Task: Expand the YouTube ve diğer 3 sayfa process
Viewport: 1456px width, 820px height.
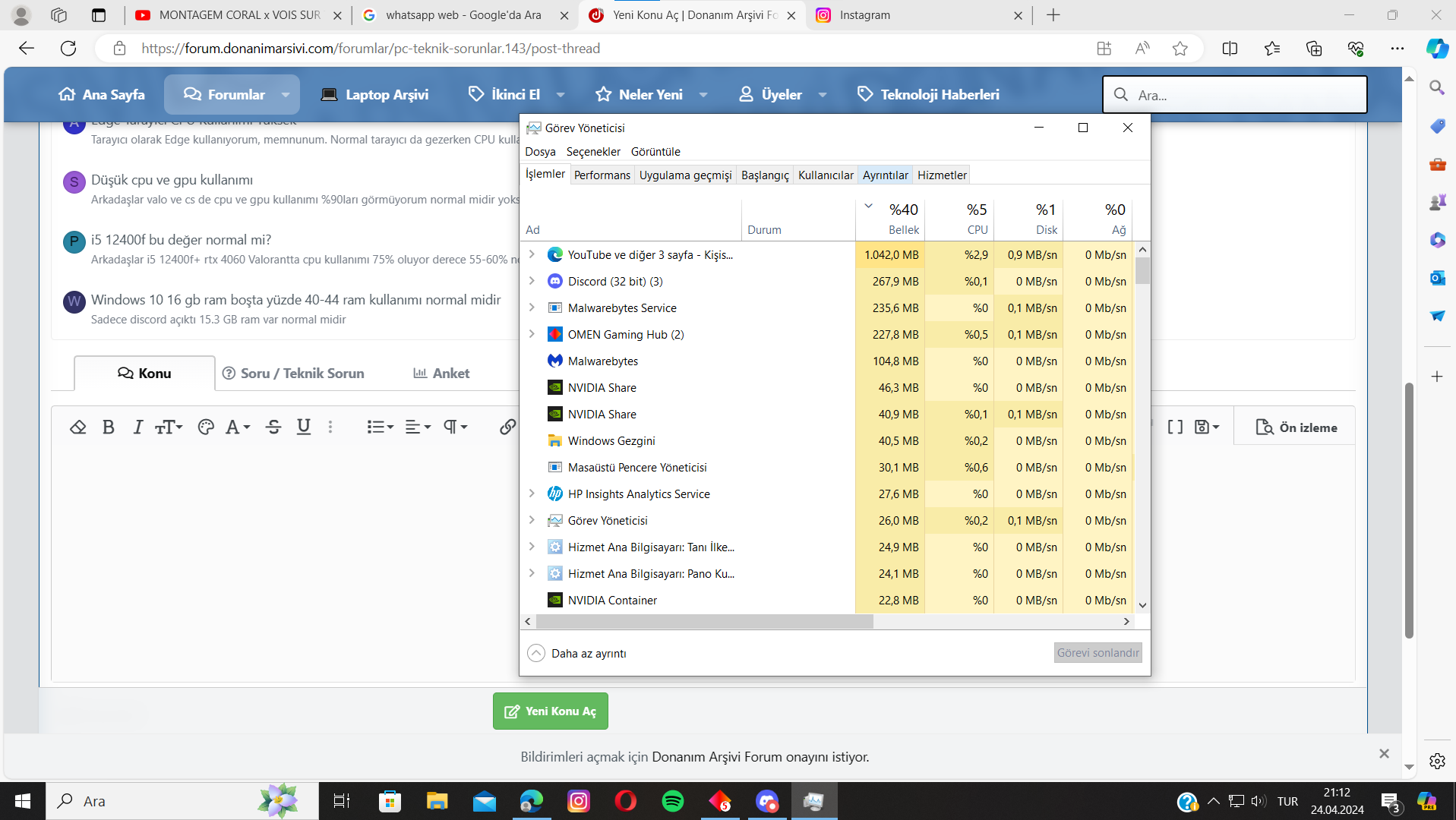Action: [532, 254]
